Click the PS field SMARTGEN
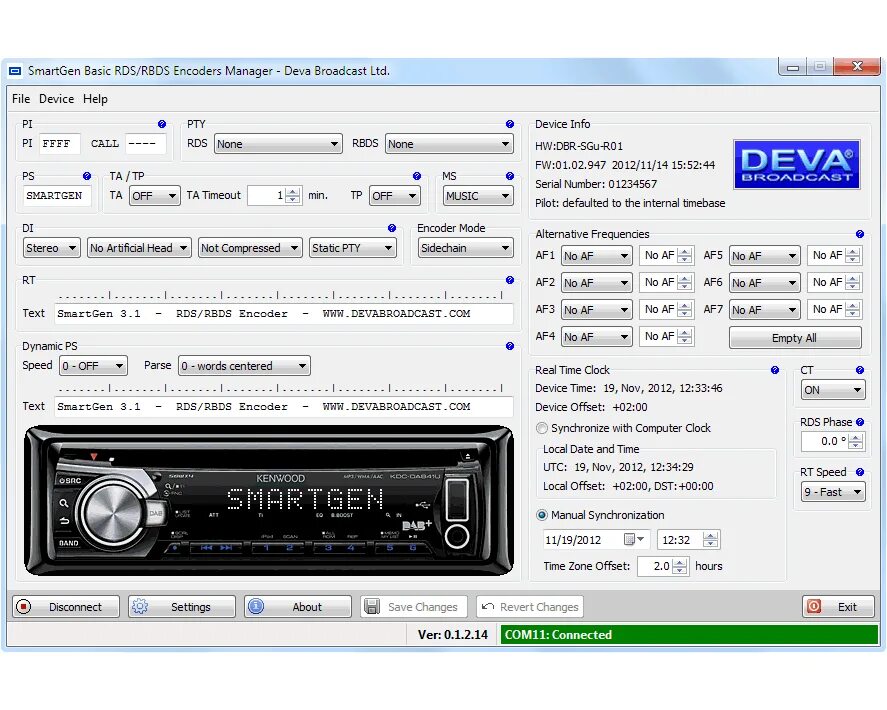Screen dimensions: 887x710 pyautogui.click(x=57, y=196)
